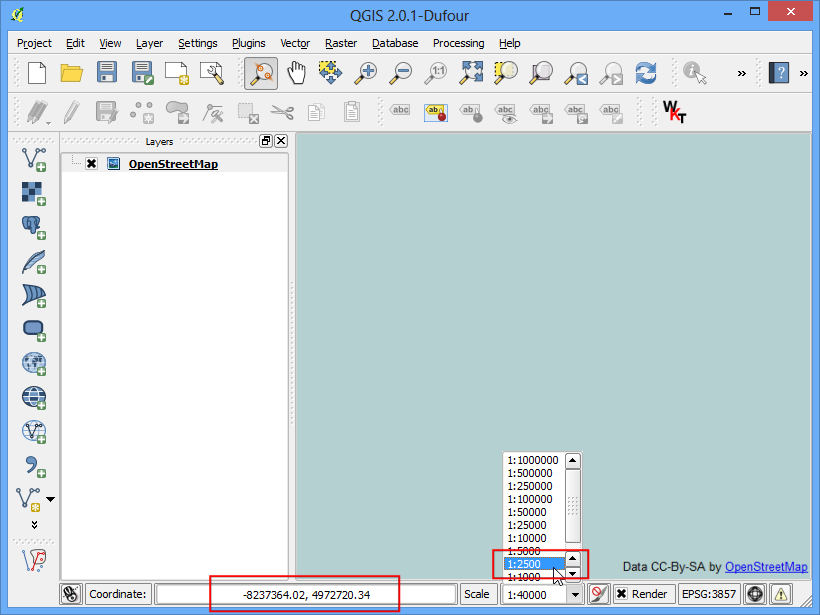The image size is (820, 615).
Task: Click the Zoom Full extent icon
Action: tap(471, 73)
